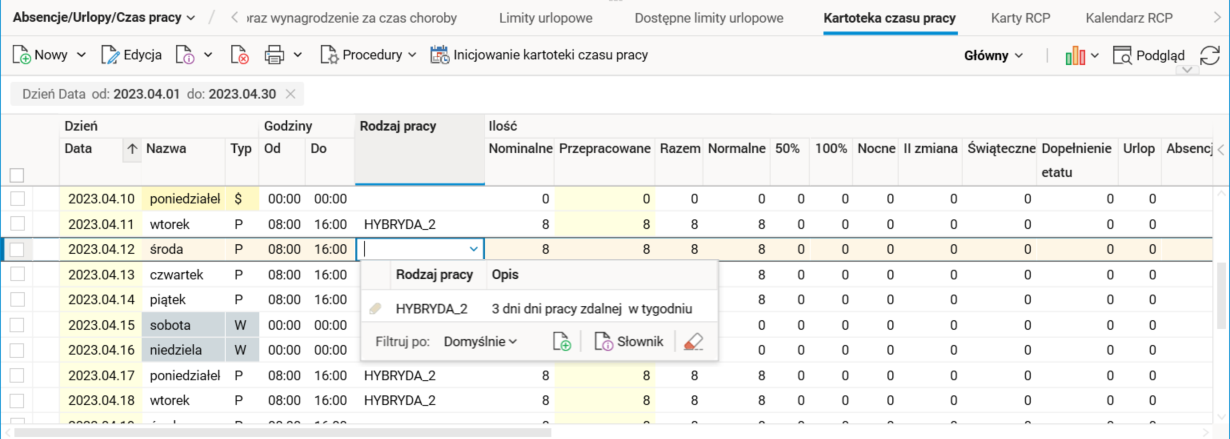
Task: Click the Słownik button in popup
Action: pyautogui.click(x=629, y=342)
